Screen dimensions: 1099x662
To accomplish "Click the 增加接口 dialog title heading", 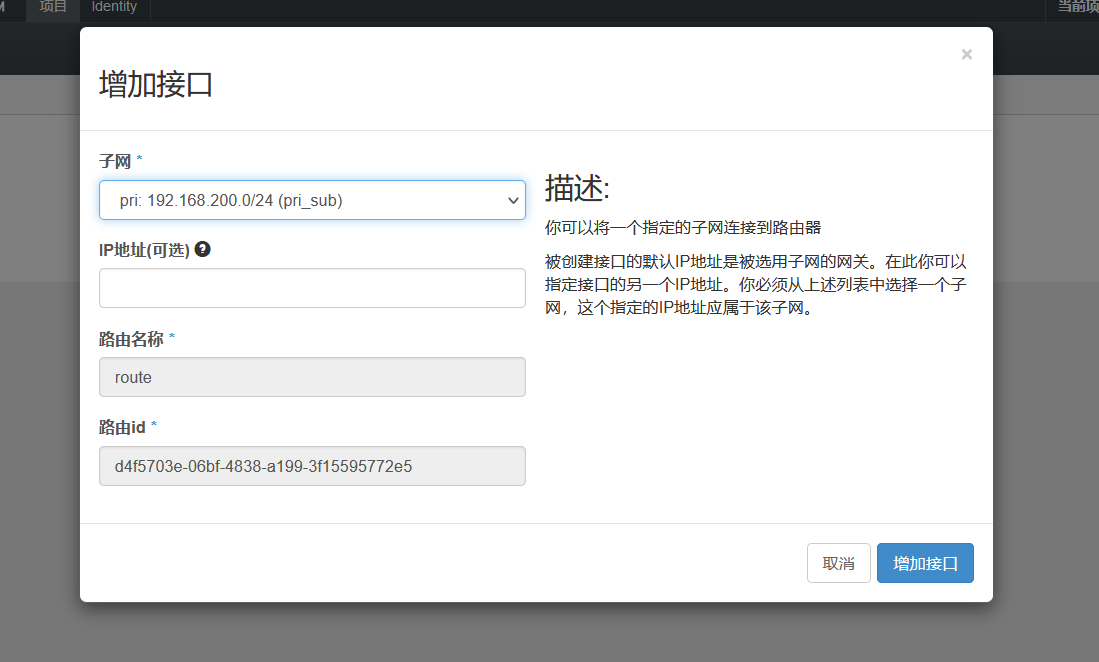I will [x=156, y=84].
